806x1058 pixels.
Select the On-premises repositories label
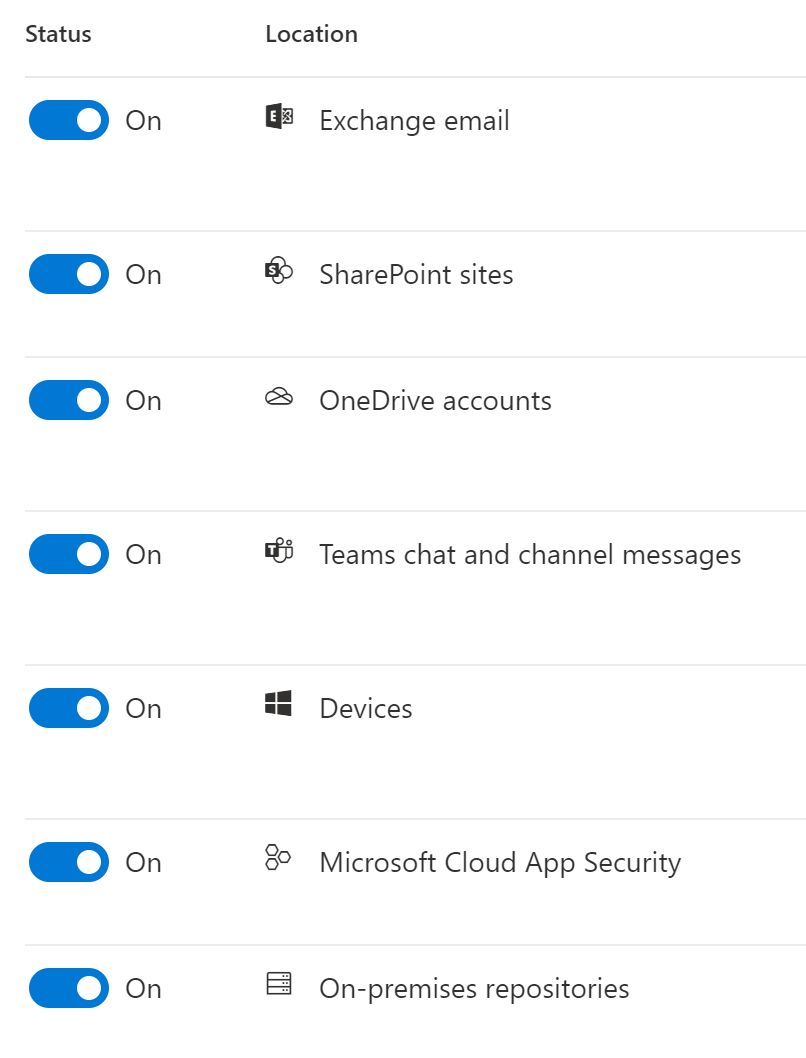[x=474, y=989]
